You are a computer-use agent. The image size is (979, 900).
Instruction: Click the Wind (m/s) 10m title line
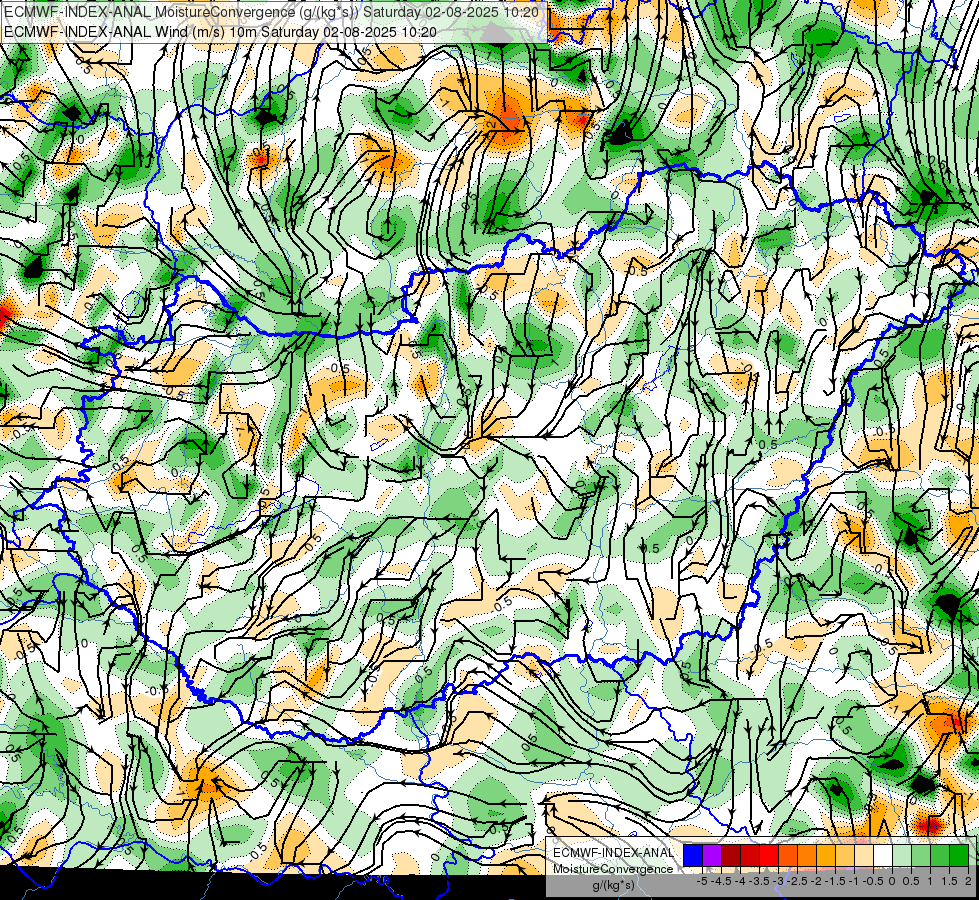(220, 32)
